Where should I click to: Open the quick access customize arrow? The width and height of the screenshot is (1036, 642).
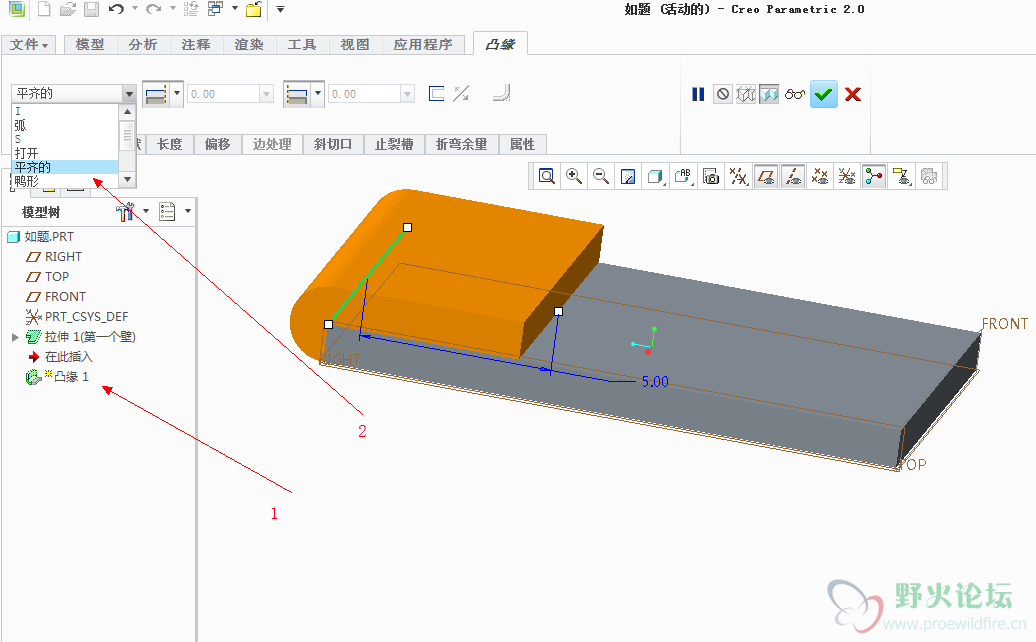(280, 9)
